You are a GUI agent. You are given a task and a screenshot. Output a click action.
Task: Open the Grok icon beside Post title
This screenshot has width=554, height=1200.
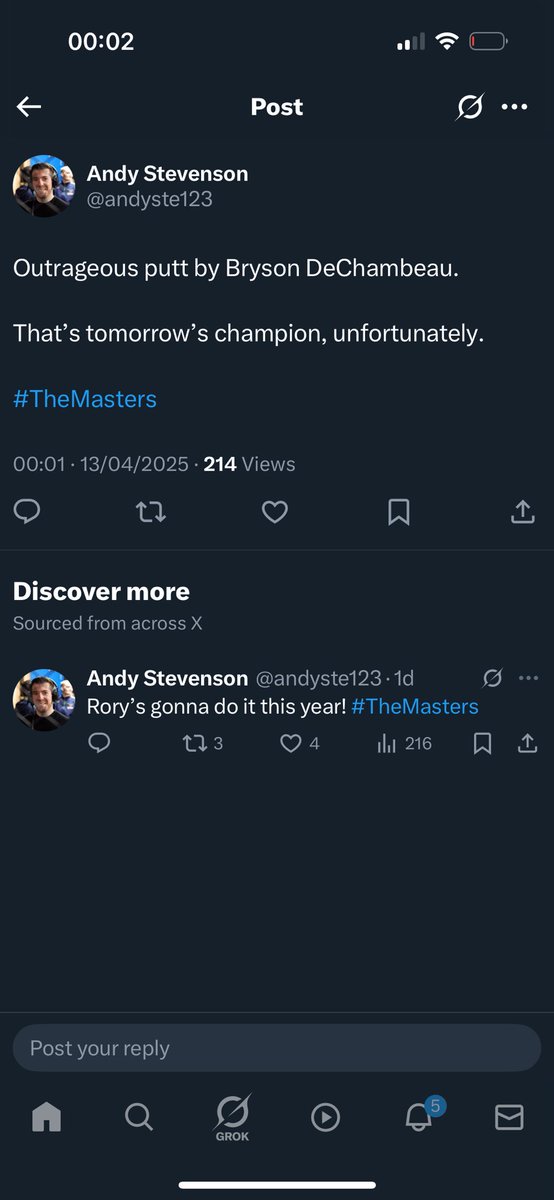pos(469,106)
